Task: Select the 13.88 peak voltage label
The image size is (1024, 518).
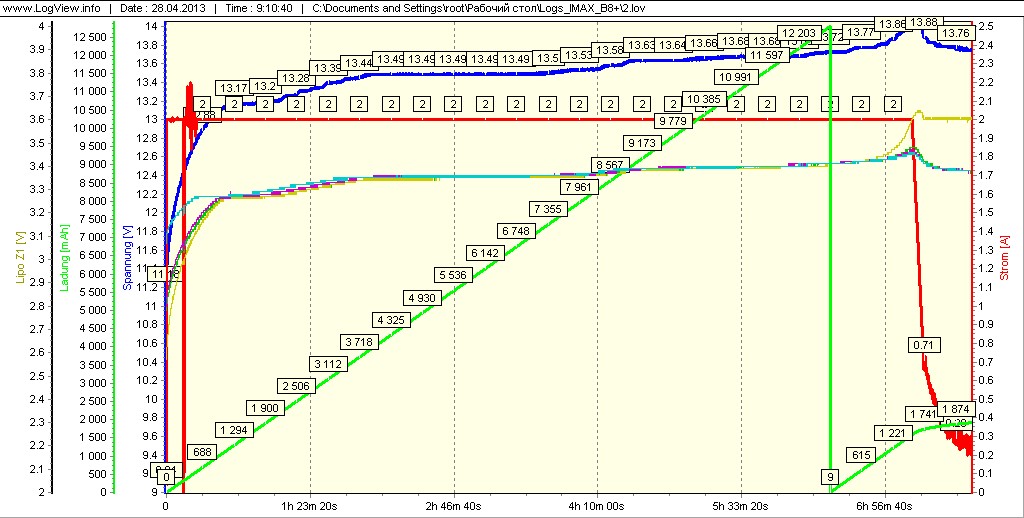Action: [x=923, y=22]
